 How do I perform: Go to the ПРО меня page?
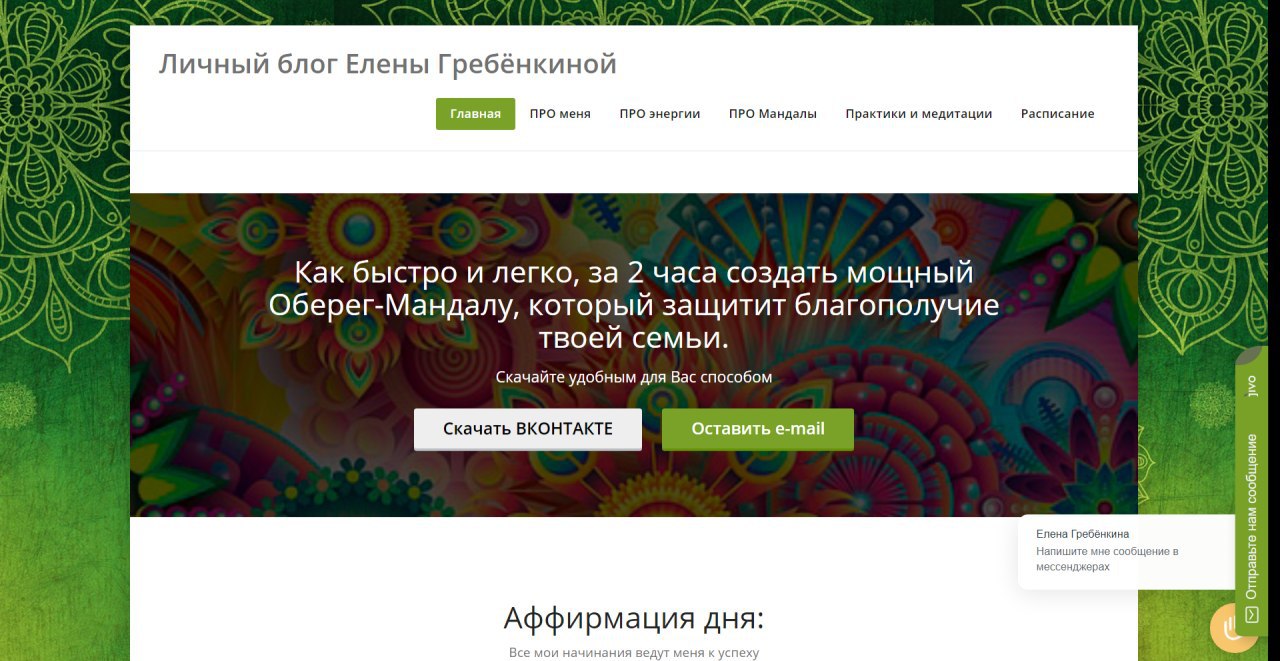(560, 114)
